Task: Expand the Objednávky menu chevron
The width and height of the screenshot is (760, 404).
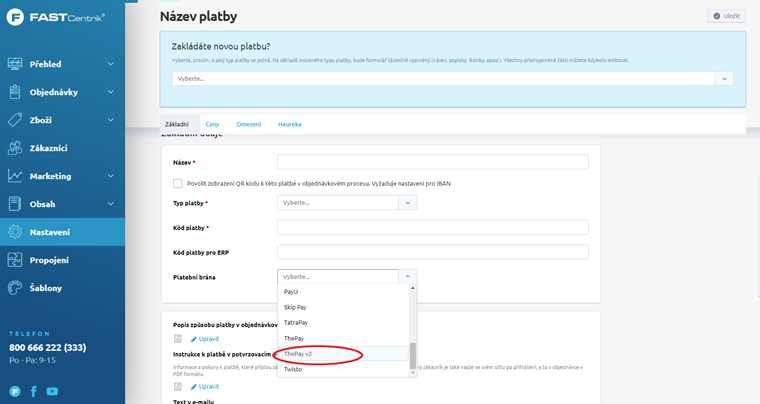Action: tap(111, 92)
